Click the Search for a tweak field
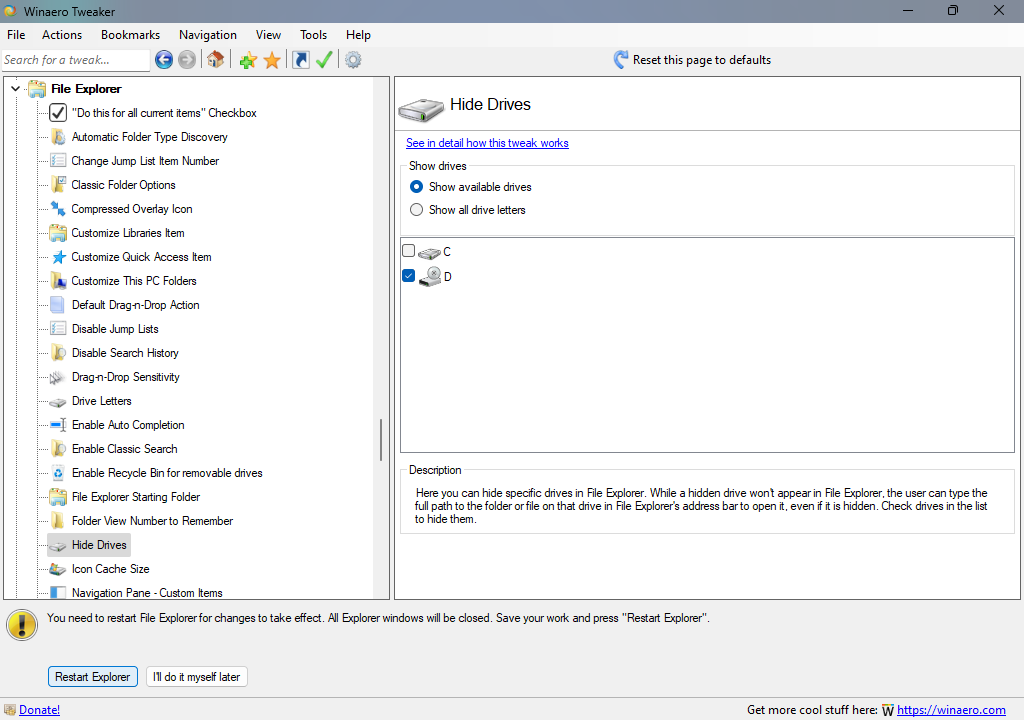The width and height of the screenshot is (1024, 720). tap(76, 60)
